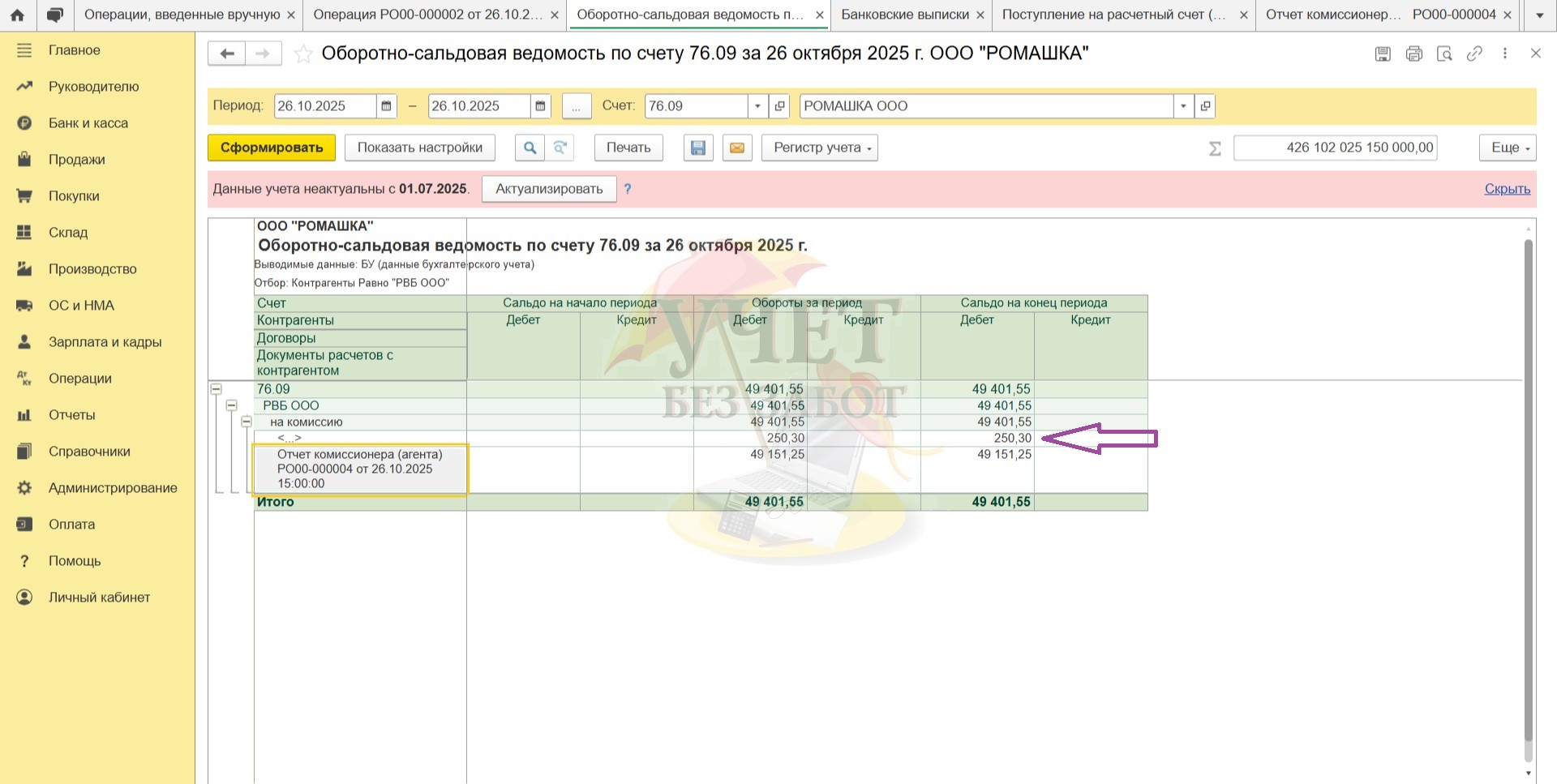
Task: Send report by email envelope icon
Action: 737,148
